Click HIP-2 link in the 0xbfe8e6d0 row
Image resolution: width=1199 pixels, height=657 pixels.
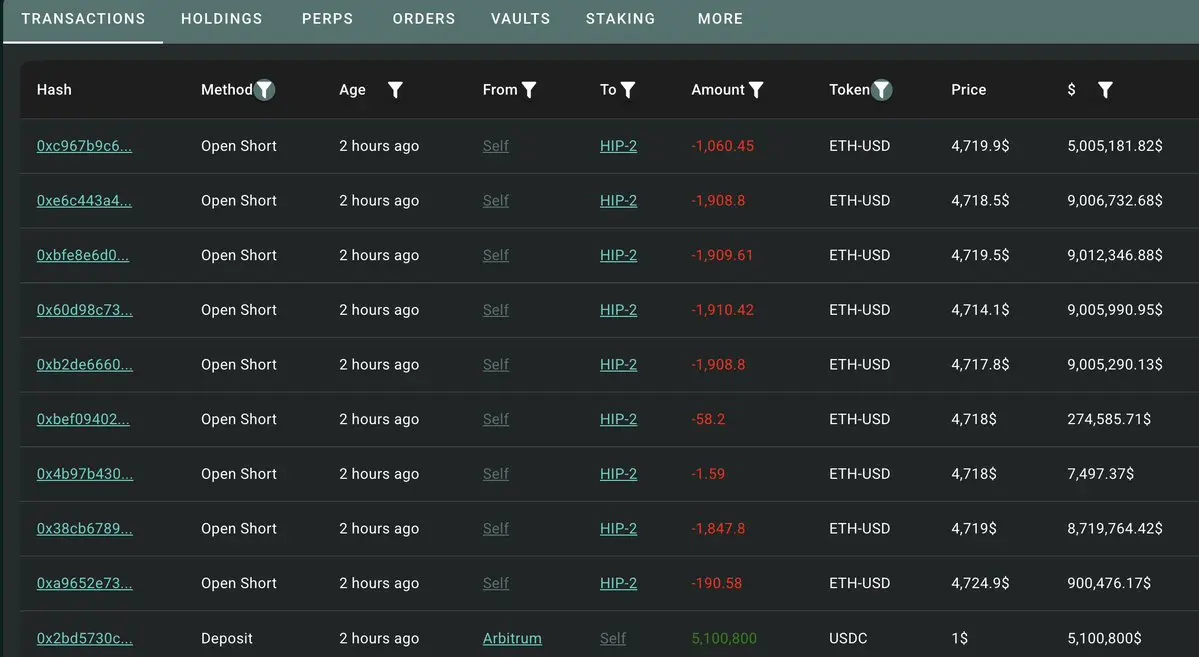(x=618, y=255)
